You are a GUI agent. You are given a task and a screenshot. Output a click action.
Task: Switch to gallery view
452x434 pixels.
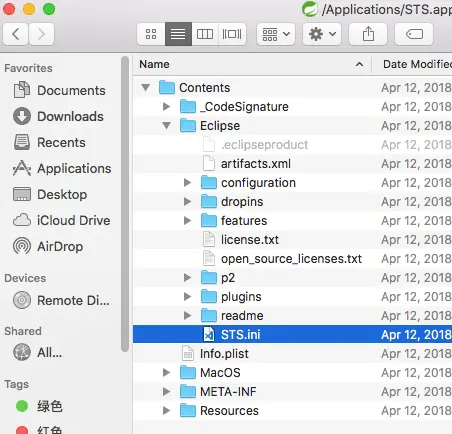pyautogui.click(x=232, y=34)
